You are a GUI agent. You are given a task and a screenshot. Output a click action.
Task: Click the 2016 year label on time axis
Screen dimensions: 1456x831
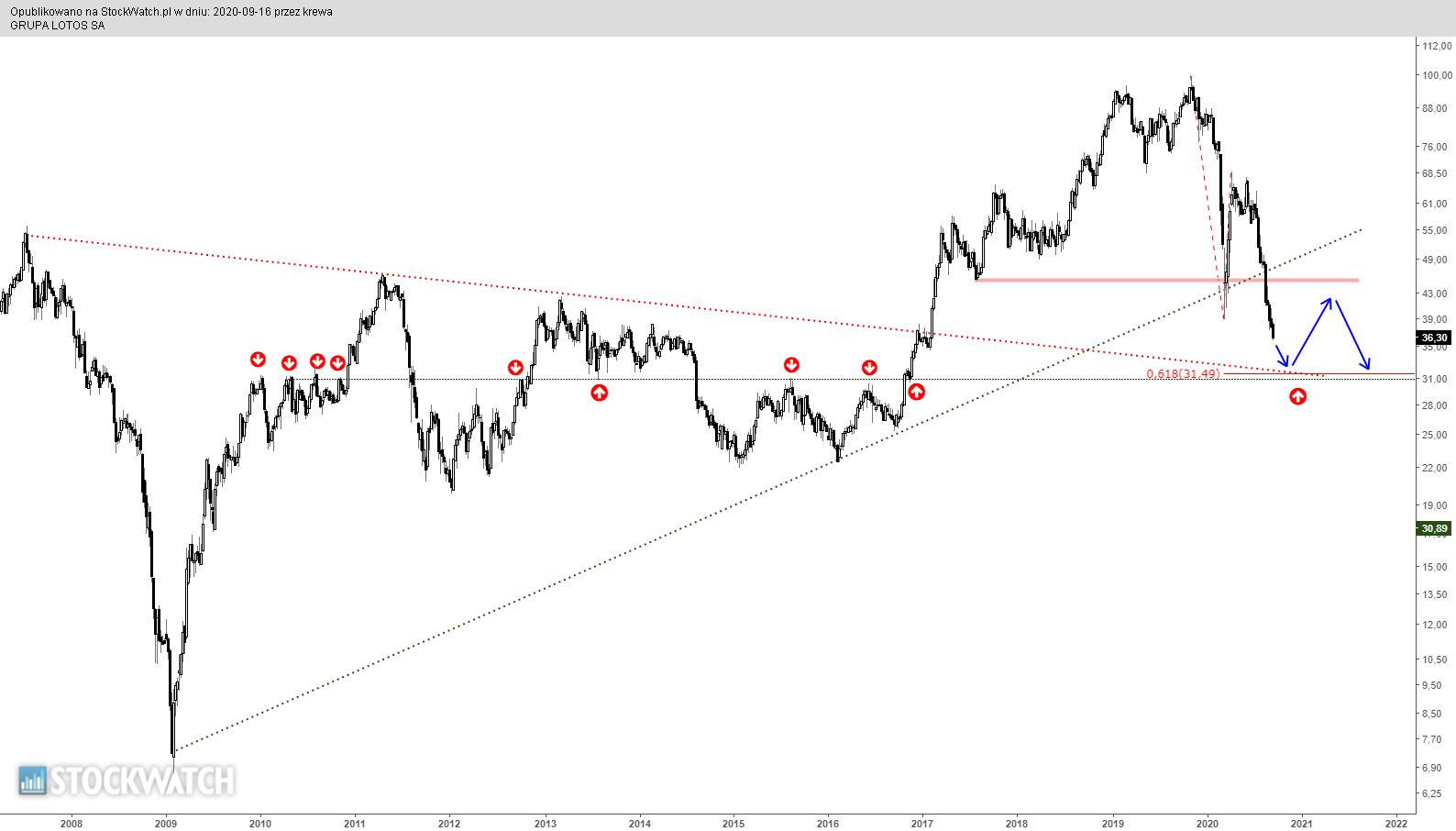click(x=828, y=823)
